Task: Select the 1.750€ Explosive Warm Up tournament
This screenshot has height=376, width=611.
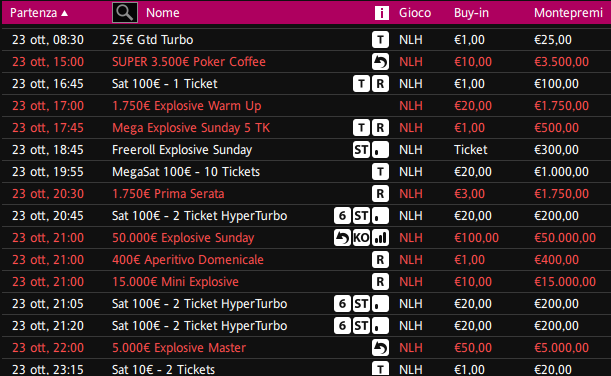Action: [306, 106]
